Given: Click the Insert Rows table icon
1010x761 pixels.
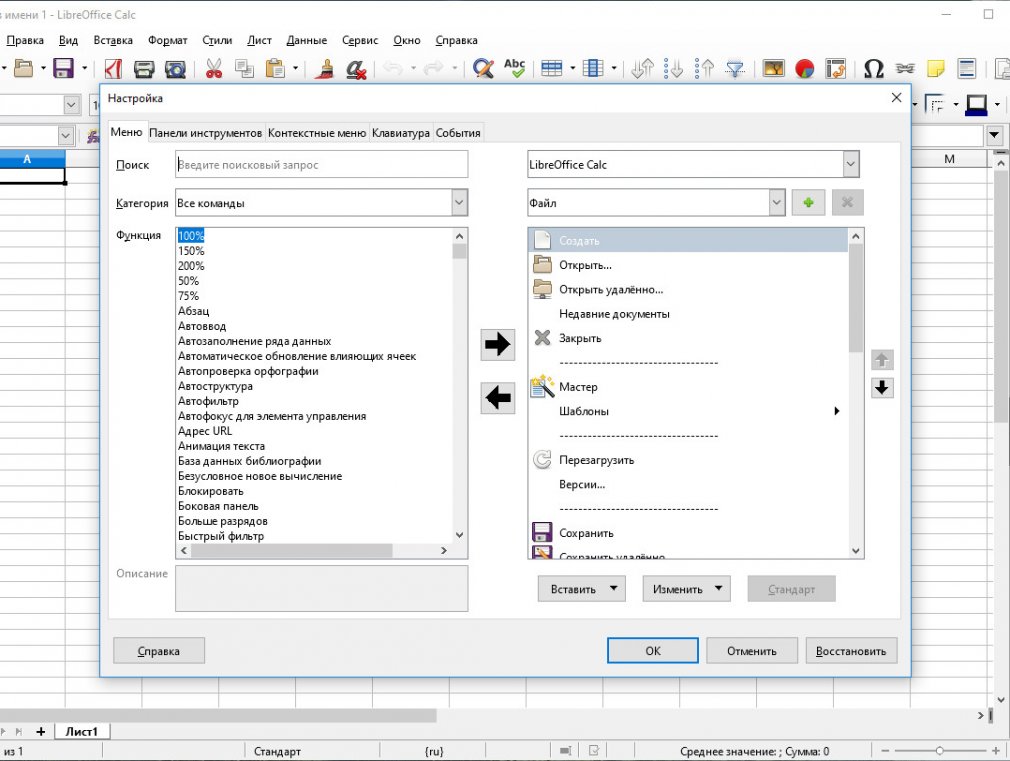Looking at the screenshot, I should [552, 68].
